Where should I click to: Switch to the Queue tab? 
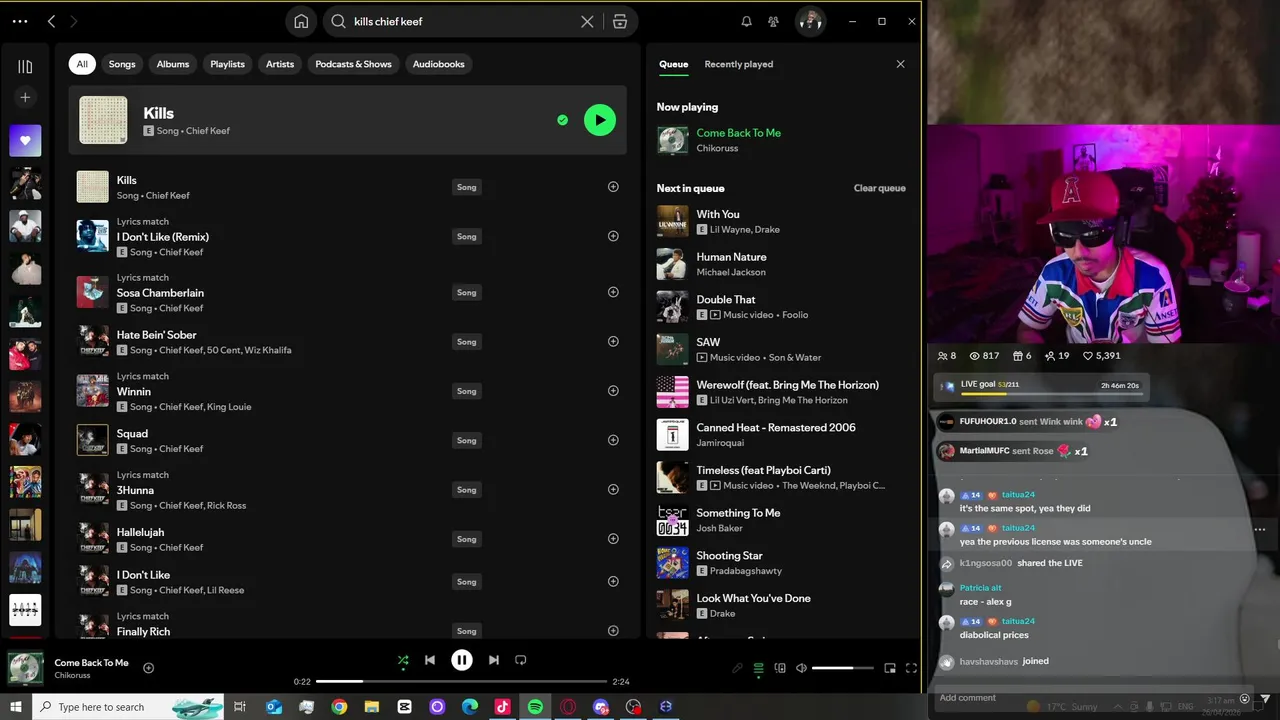[x=673, y=64]
